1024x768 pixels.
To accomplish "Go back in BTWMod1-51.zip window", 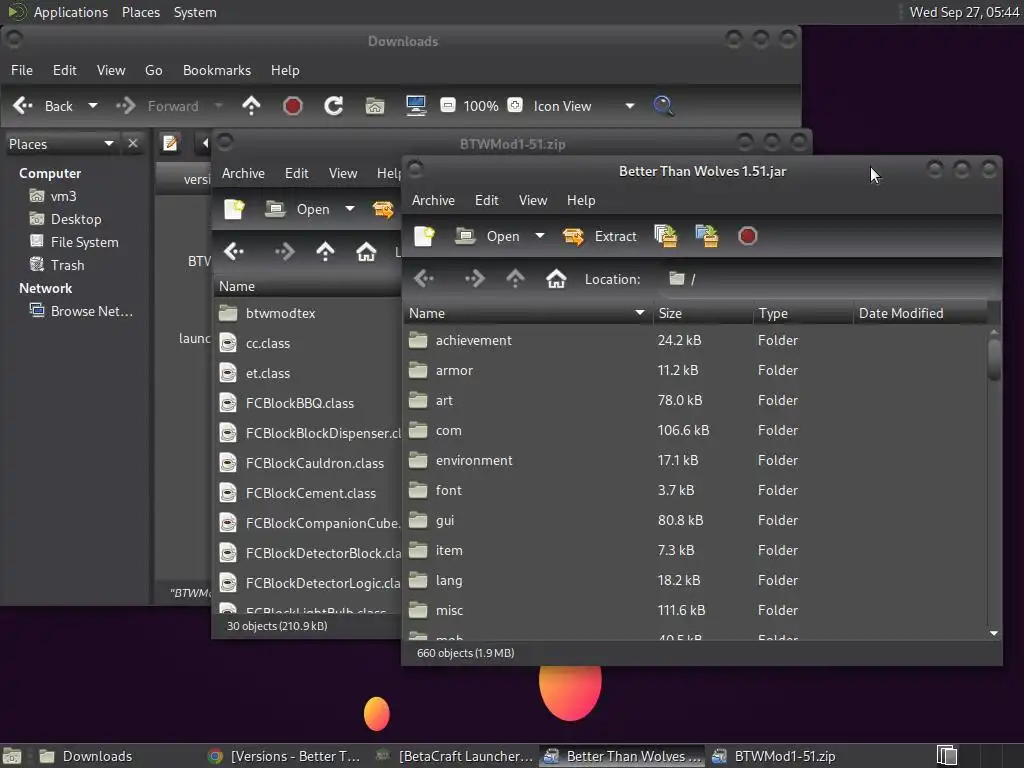I will click(x=234, y=251).
